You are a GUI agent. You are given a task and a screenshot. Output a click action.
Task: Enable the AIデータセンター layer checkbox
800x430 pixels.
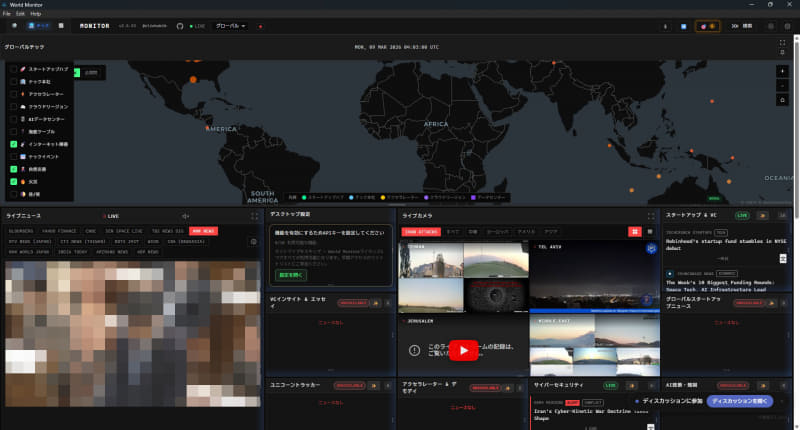(14, 119)
